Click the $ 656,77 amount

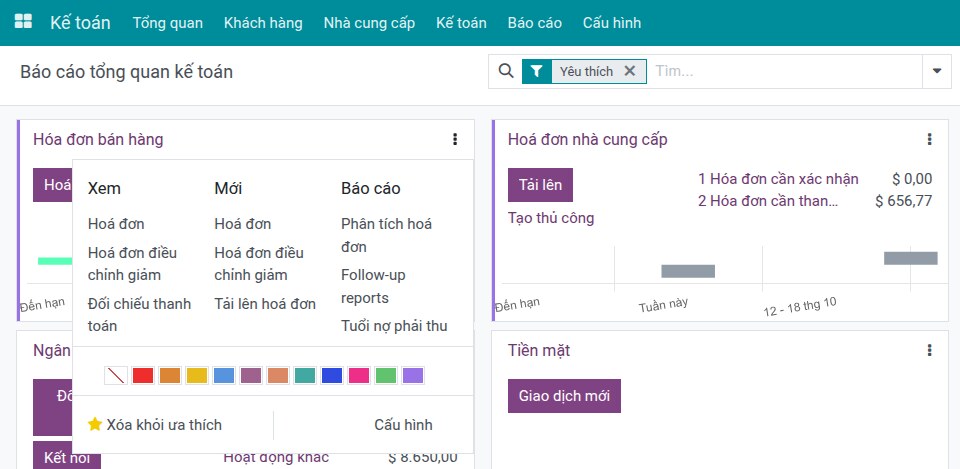pyautogui.click(x=904, y=201)
